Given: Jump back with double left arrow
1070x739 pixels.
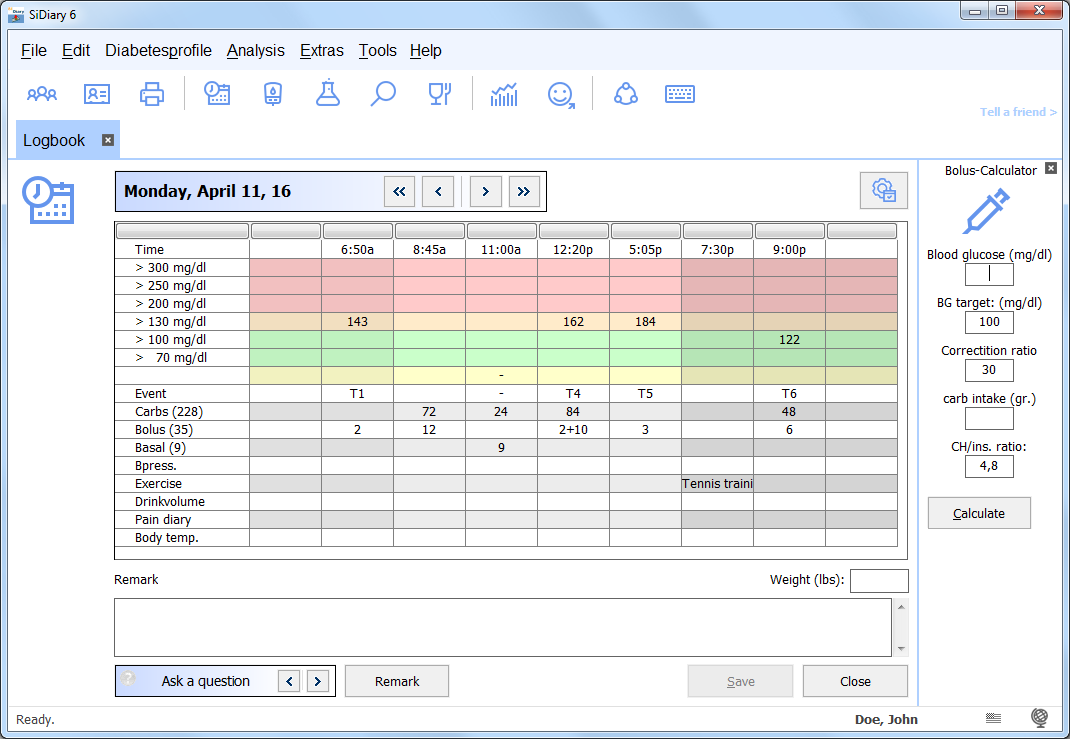Looking at the screenshot, I should tap(400, 191).
